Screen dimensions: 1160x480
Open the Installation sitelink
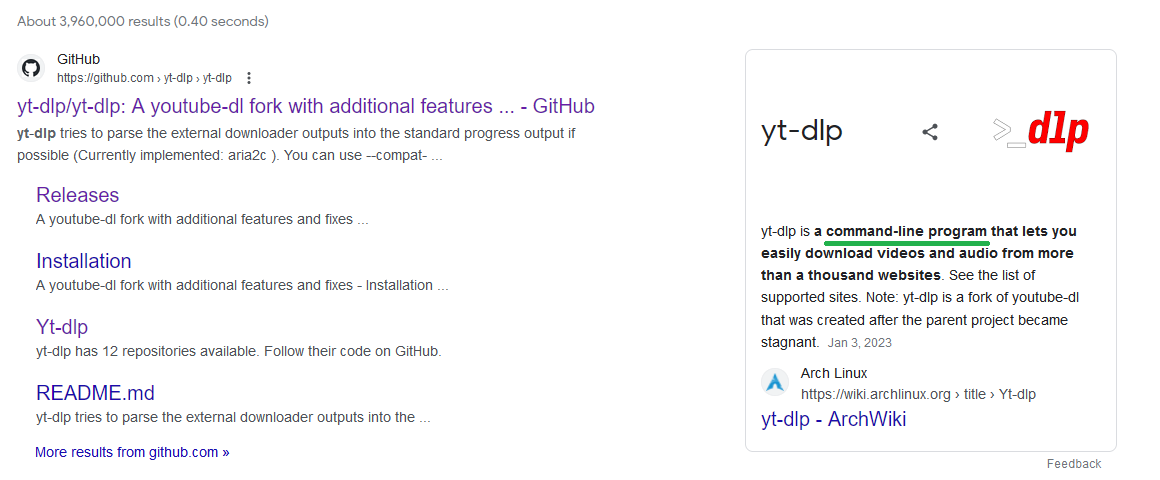click(83, 261)
